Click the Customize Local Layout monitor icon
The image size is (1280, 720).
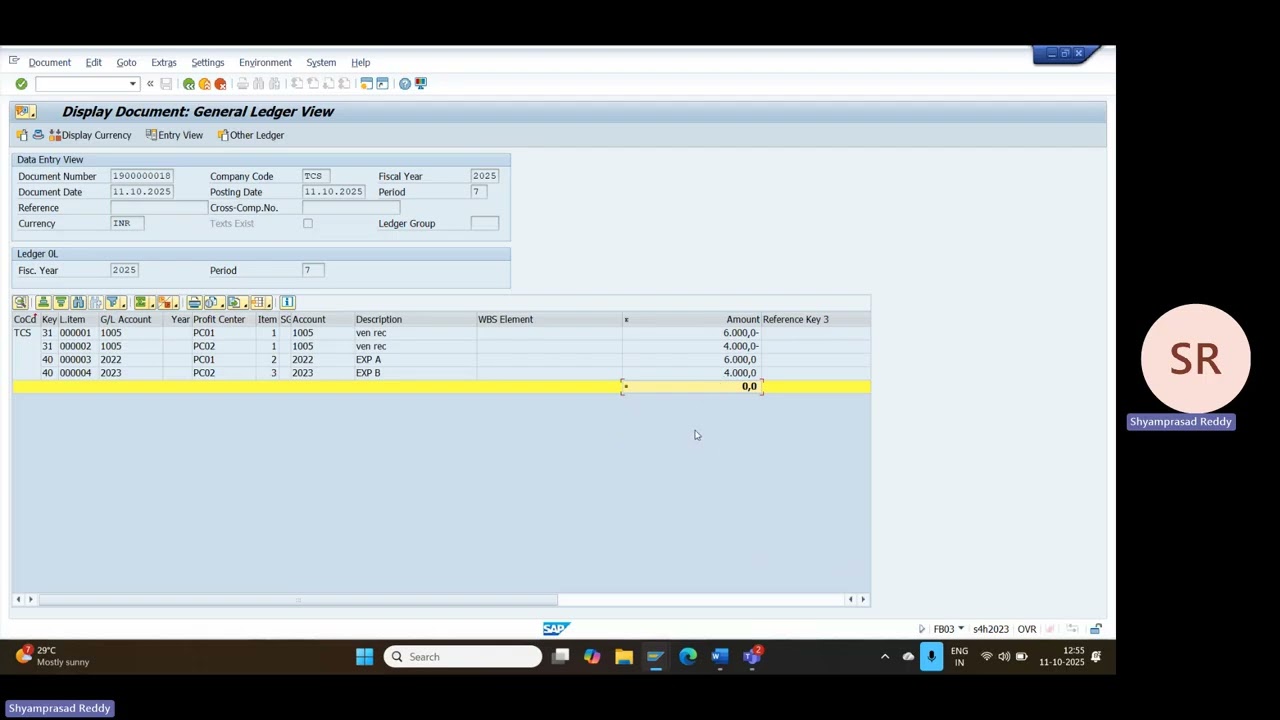coord(420,84)
